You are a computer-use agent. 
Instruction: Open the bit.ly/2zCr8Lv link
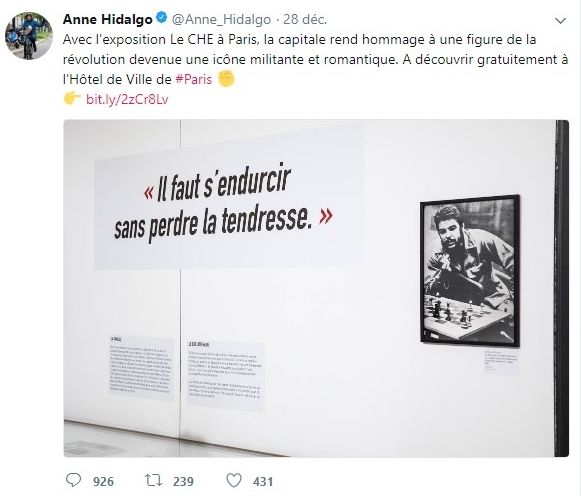[127, 99]
